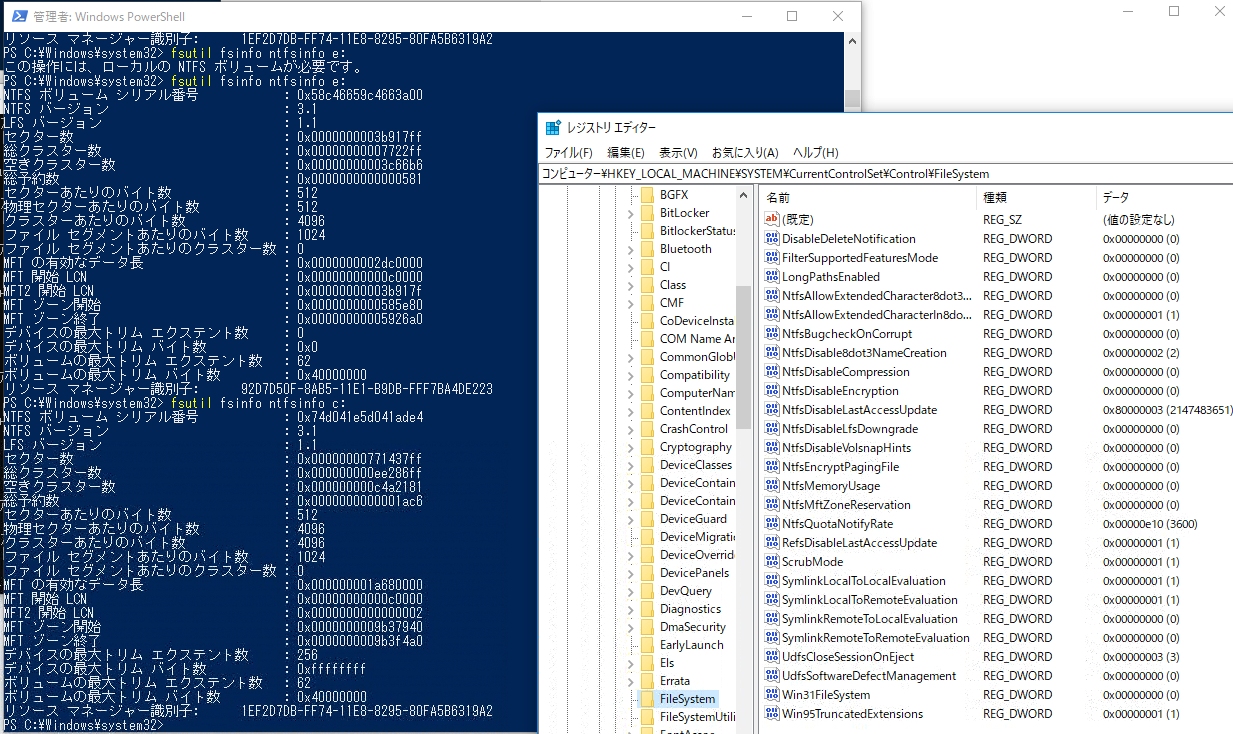Image resolution: width=1233 pixels, height=734 pixels.
Task: Click the Win95TruncatedExtensions value icon
Action: pyautogui.click(x=771, y=713)
